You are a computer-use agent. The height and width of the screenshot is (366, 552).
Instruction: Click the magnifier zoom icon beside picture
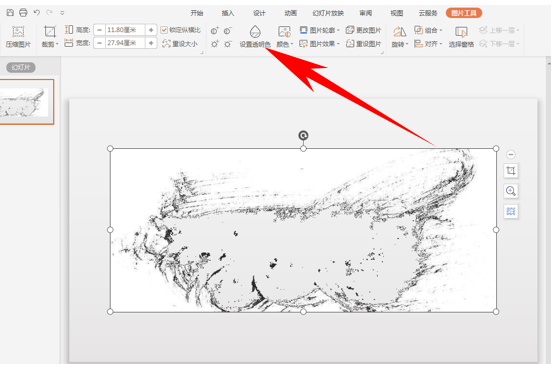coord(511,191)
